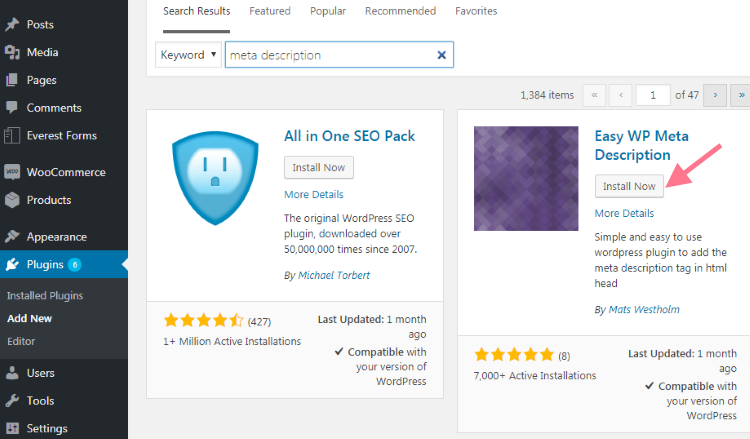Screen dimensions: 750x439
Task: Open the Easy WP Meta Description title link
Action: pyautogui.click(x=641, y=145)
